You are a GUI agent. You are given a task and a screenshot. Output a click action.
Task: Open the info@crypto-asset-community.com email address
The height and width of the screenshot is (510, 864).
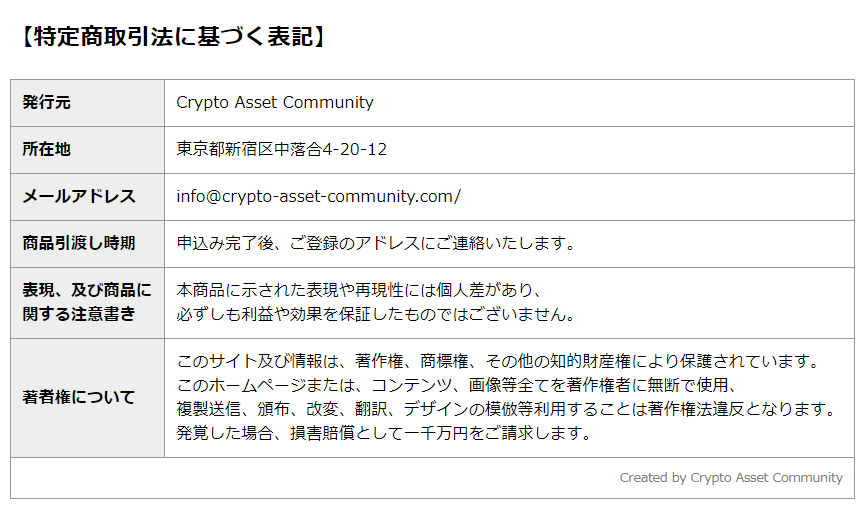[x=318, y=197]
